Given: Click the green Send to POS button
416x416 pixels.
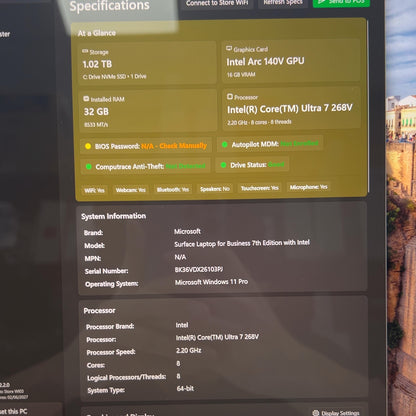Looking at the screenshot, I should tap(341, 3).
